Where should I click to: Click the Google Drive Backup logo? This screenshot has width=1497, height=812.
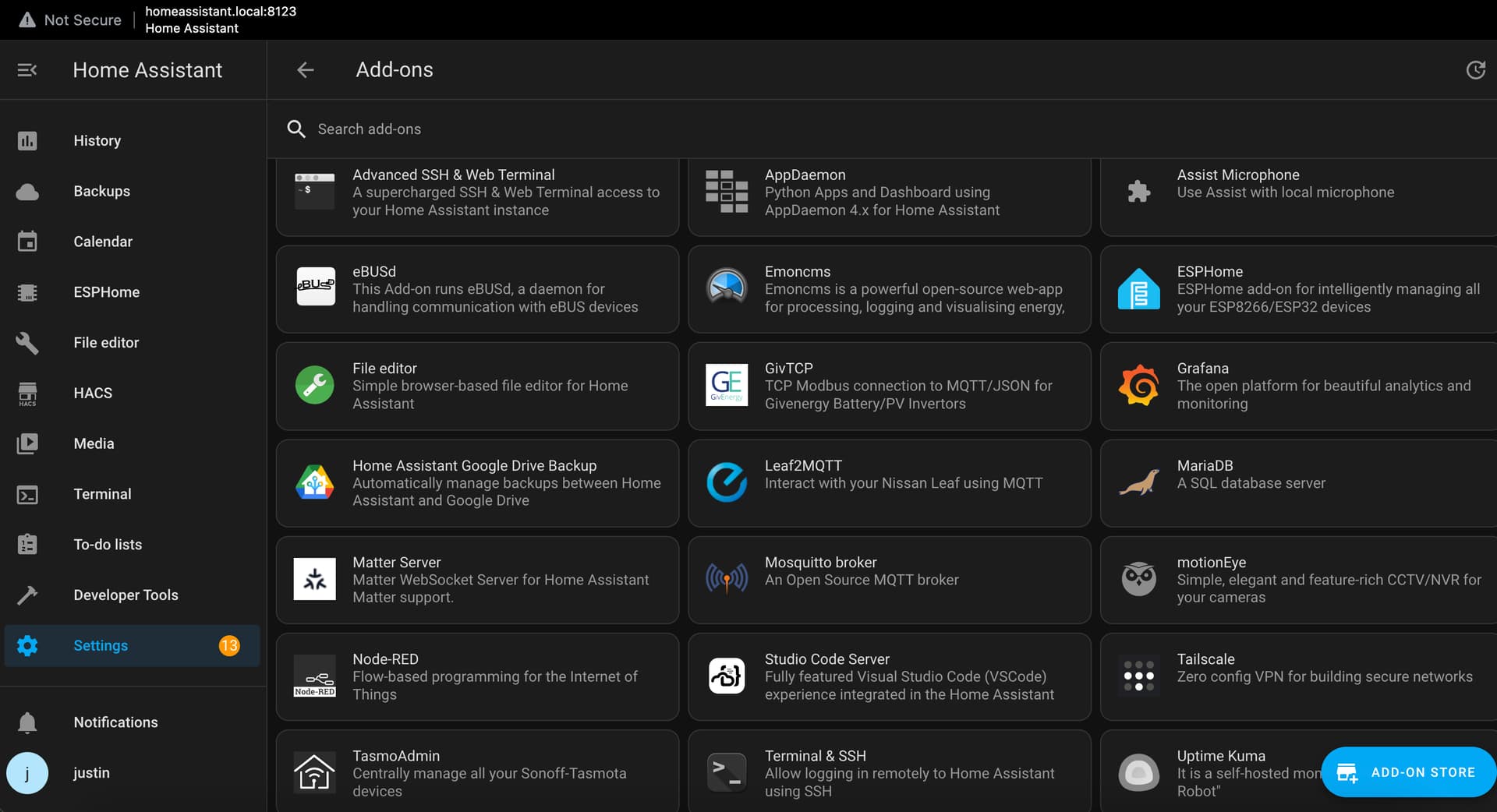click(x=315, y=482)
